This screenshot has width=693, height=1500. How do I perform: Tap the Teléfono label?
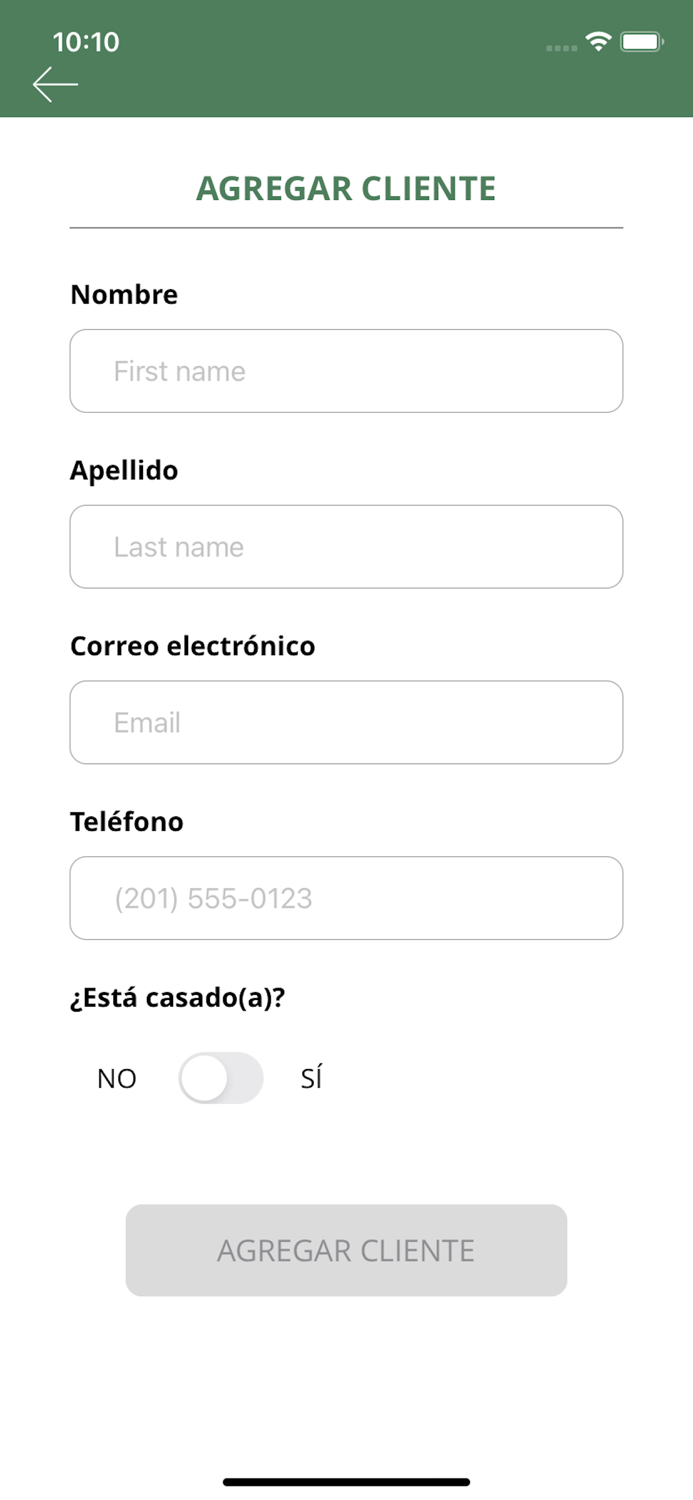click(x=127, y=822)
